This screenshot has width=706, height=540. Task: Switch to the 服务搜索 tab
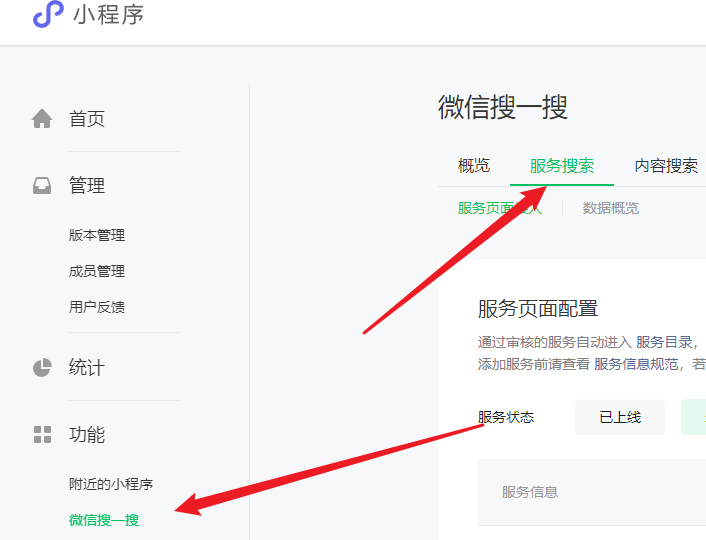pyautogui.click(x=562, y=166)
